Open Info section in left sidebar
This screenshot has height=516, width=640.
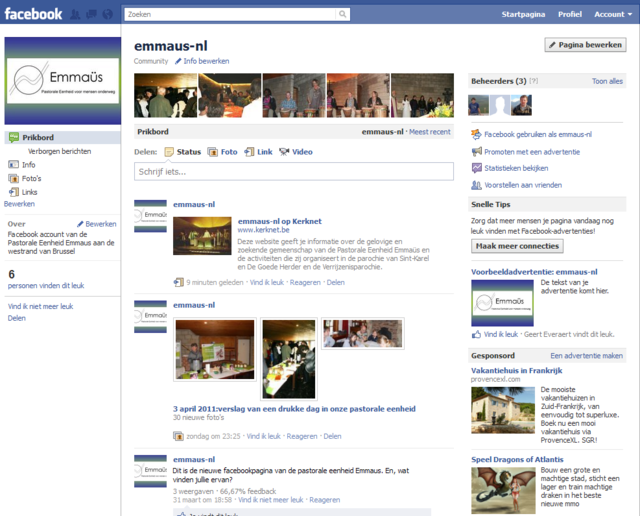28,165
